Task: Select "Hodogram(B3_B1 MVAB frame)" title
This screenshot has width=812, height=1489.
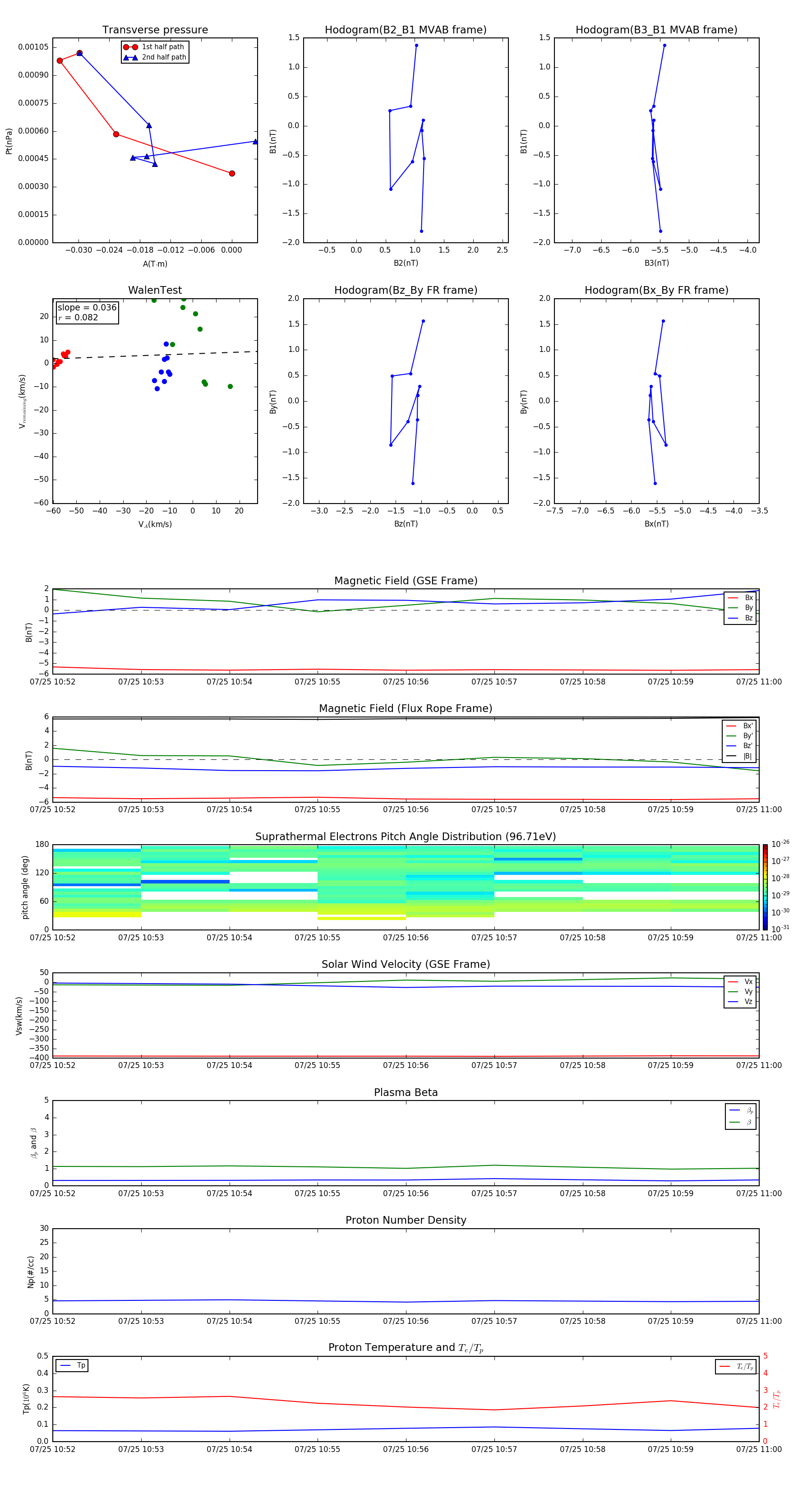Action: pyautogui.click(x=656, y=30)
